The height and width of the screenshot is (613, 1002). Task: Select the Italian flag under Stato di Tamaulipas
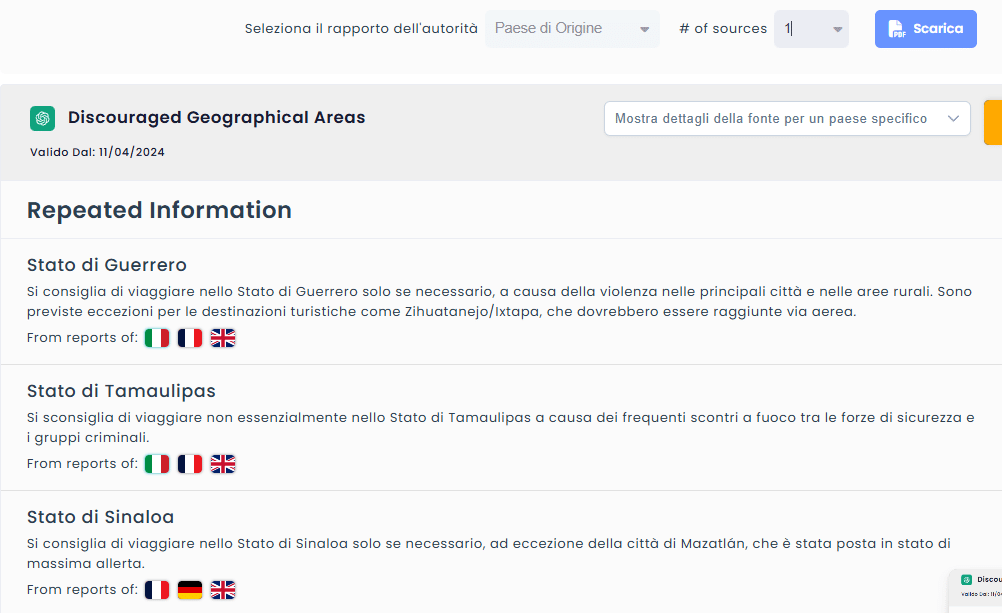pos(157,464)
